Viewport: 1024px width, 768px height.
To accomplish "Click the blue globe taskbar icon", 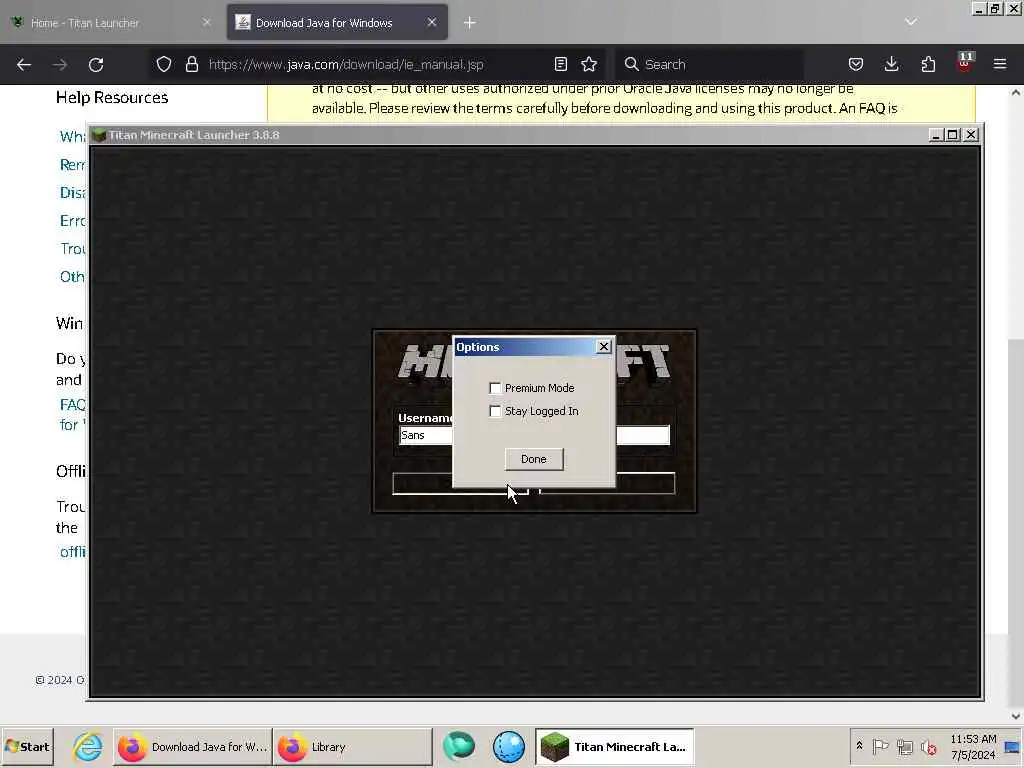I will tap(509, 746).
